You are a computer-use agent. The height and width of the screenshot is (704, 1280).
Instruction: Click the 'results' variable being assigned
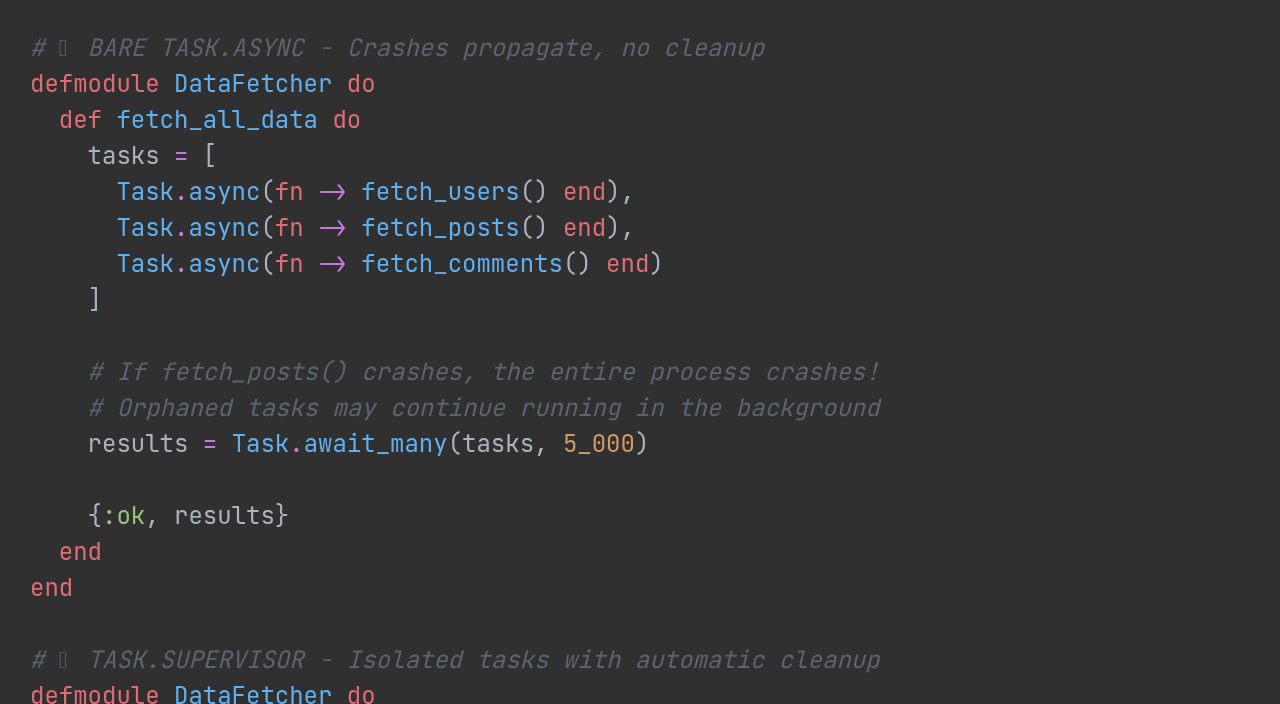[x=138, y=444]
